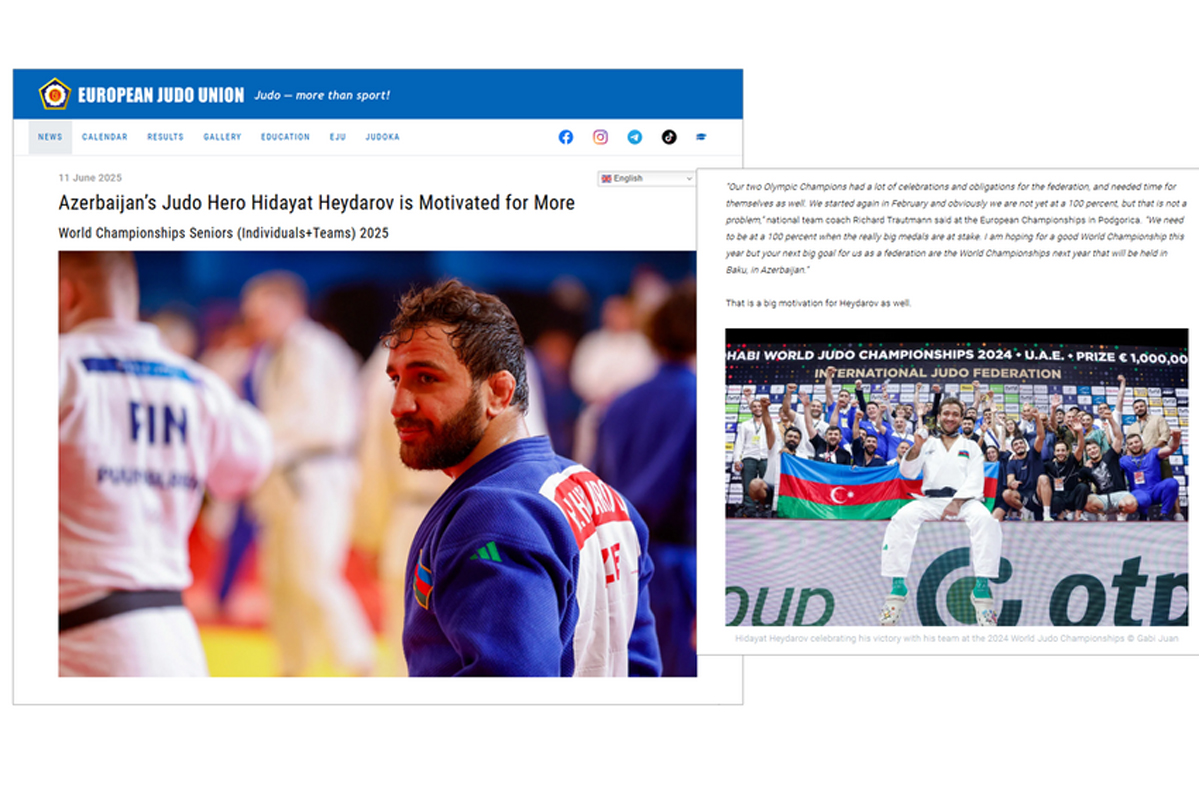Open the Judoka menu item
This screenshot has width=1200, height=800.
pos(382,137)
